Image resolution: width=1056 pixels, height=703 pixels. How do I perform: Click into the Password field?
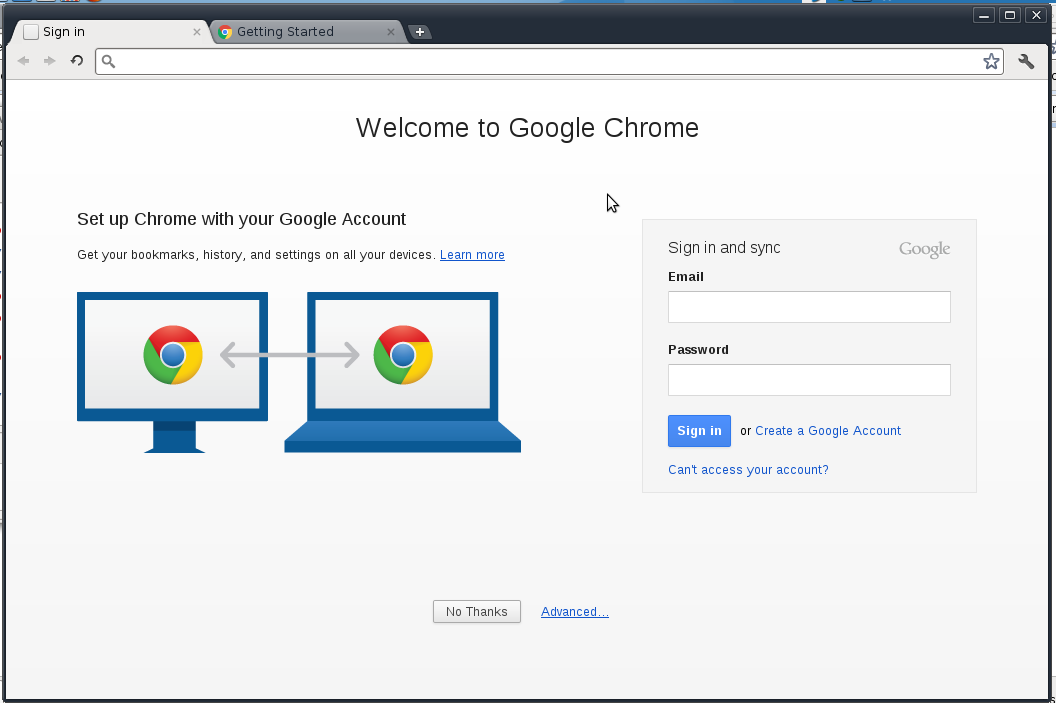click(x=809, y=380)
